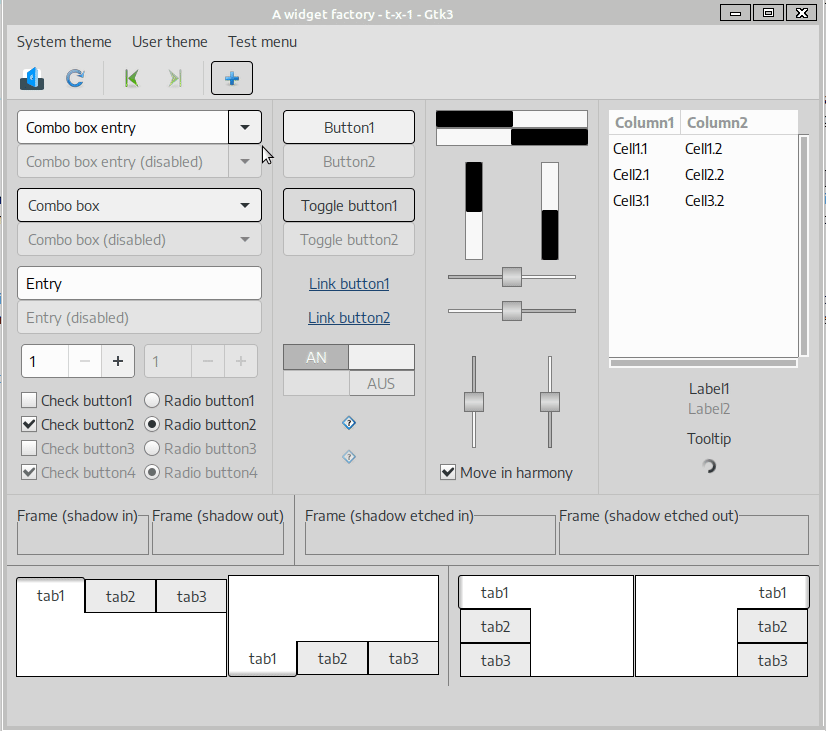Select tab2 in bottom-tabbed notebook
Viewport: 826px width, 731px height.
pos(332,658)
